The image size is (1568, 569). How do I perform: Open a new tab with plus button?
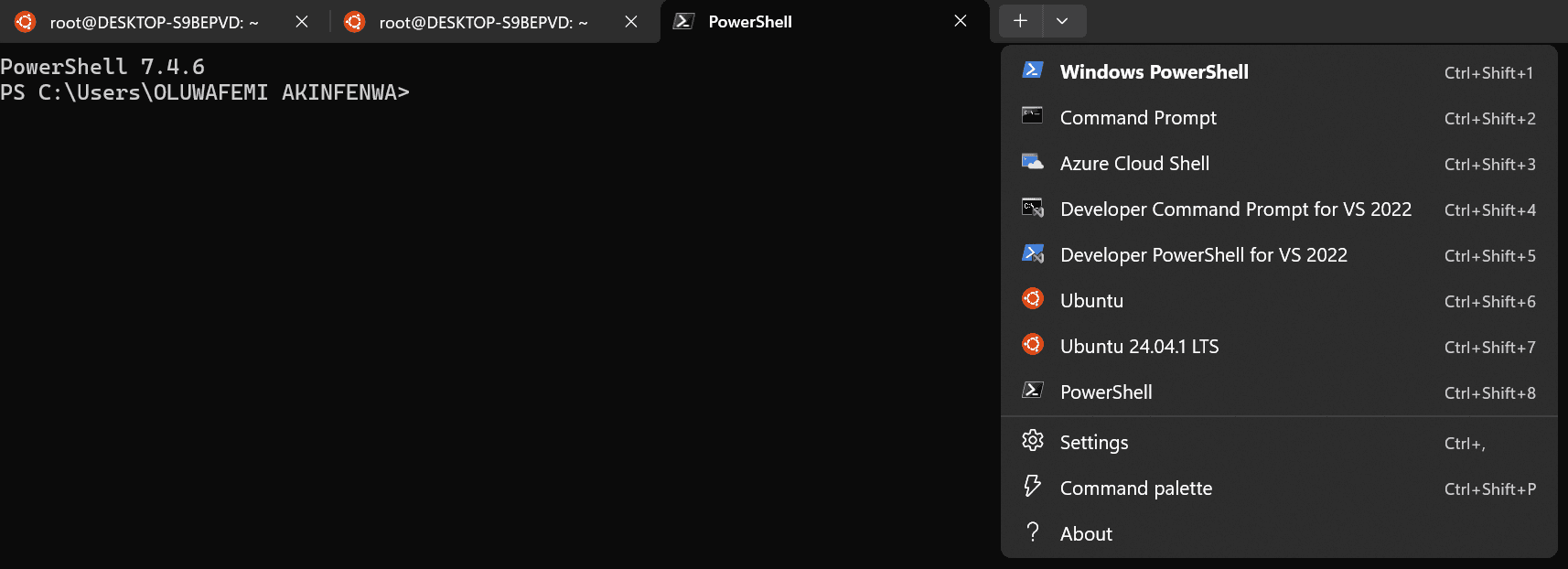[x=1020, y=21]
